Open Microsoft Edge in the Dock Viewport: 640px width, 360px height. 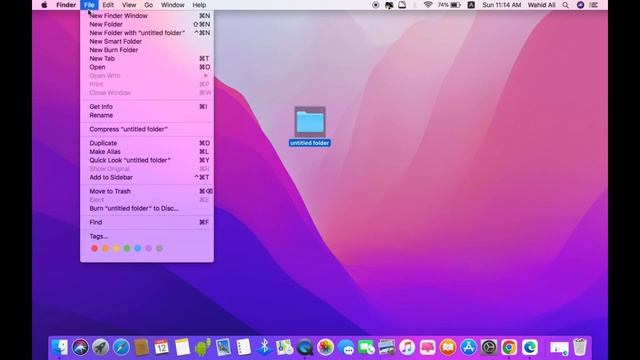point(529,347)
